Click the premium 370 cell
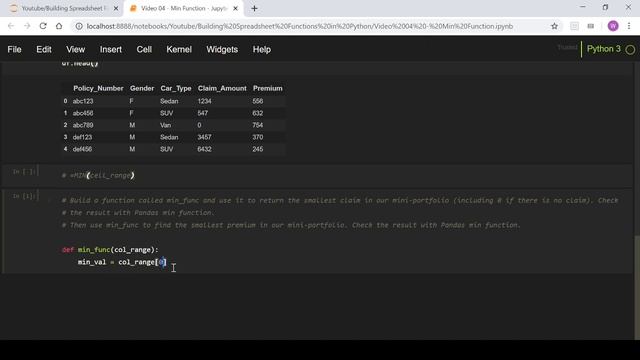The image size is (640, 360). pyautogui.click(x=258, y=137)
